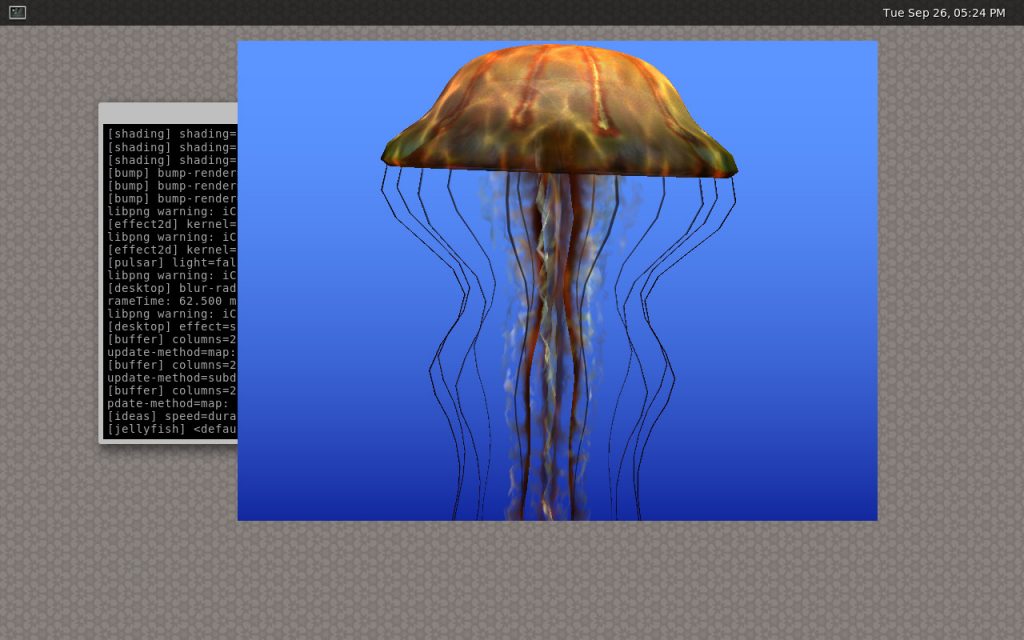
Task: Click the "[desktop] blur-rad" terminal line
Action: pos(172,288)
